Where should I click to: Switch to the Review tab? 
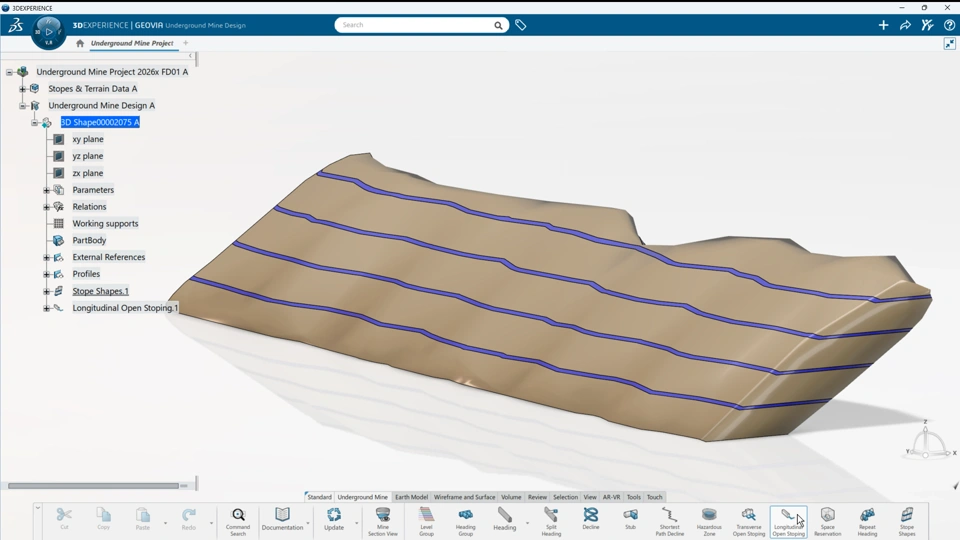pyautogui.click(x=537, y=497)
